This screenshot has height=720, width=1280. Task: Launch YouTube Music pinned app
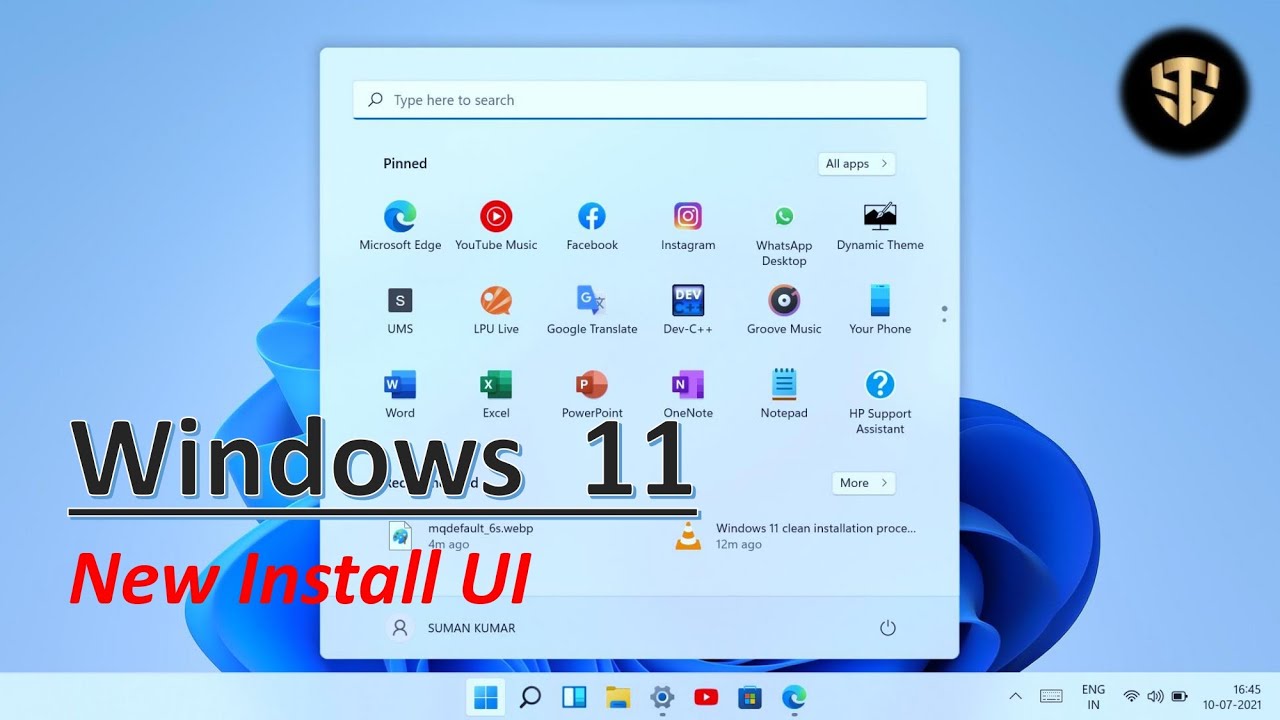pos(496,227)
